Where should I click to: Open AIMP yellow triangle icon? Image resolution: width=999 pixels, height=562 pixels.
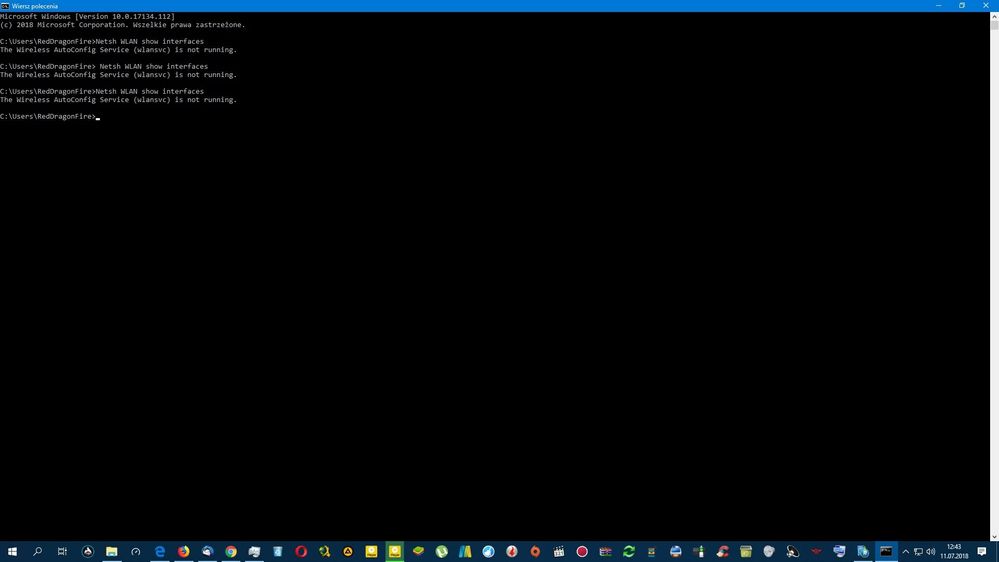348,551
